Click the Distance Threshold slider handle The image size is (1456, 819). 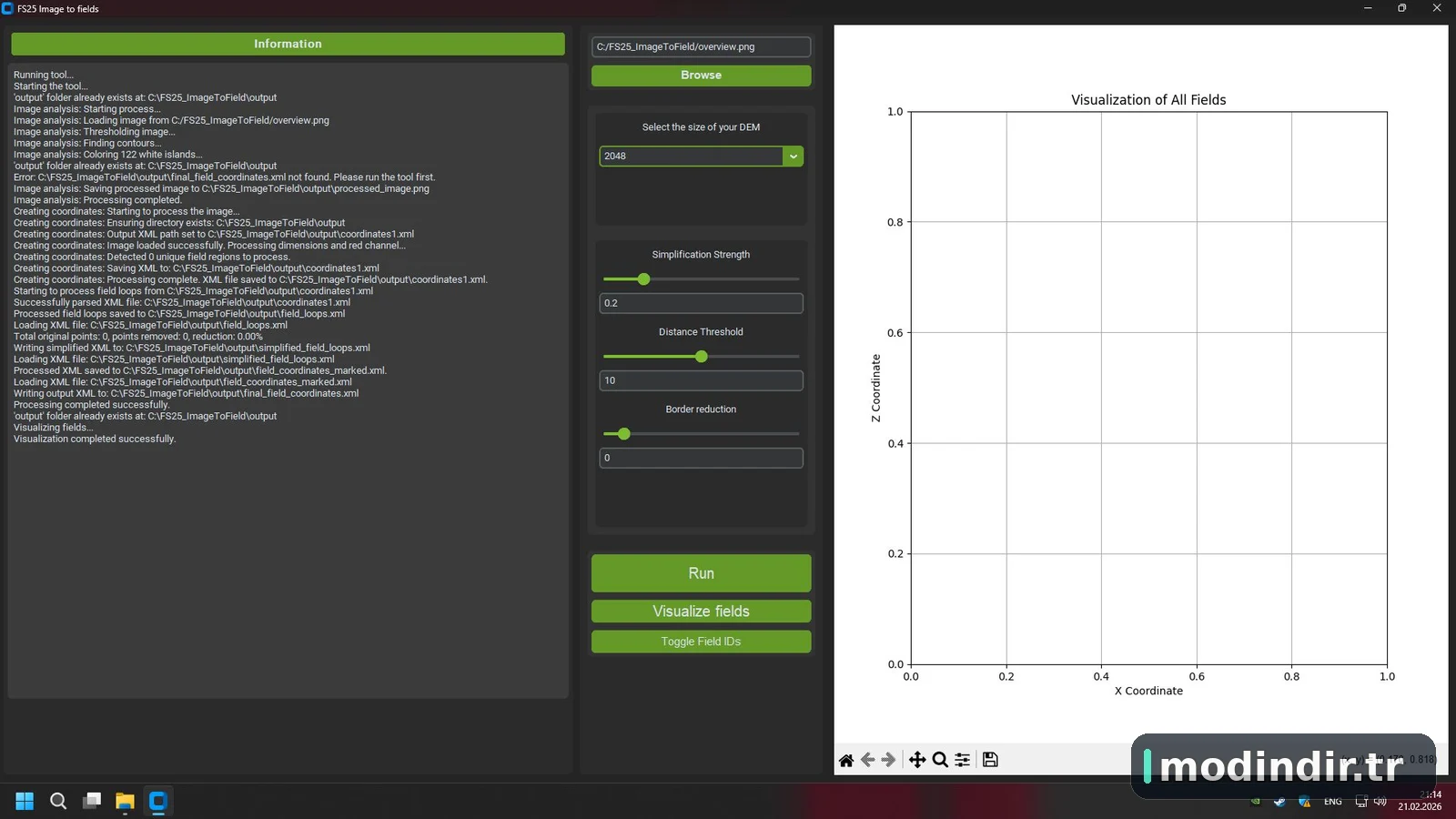(701, 357)
